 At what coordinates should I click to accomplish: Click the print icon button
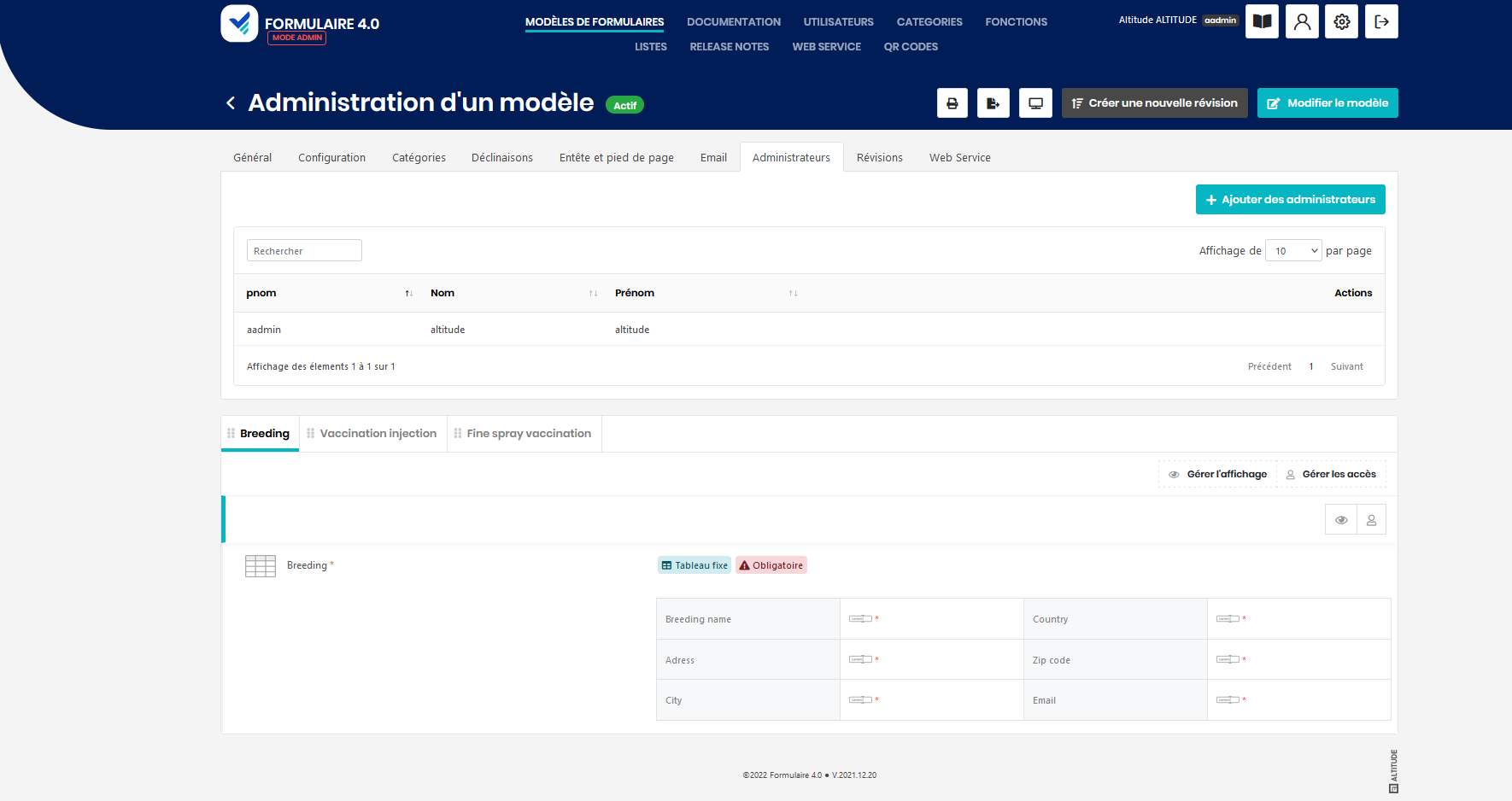(x=952, y=103)
